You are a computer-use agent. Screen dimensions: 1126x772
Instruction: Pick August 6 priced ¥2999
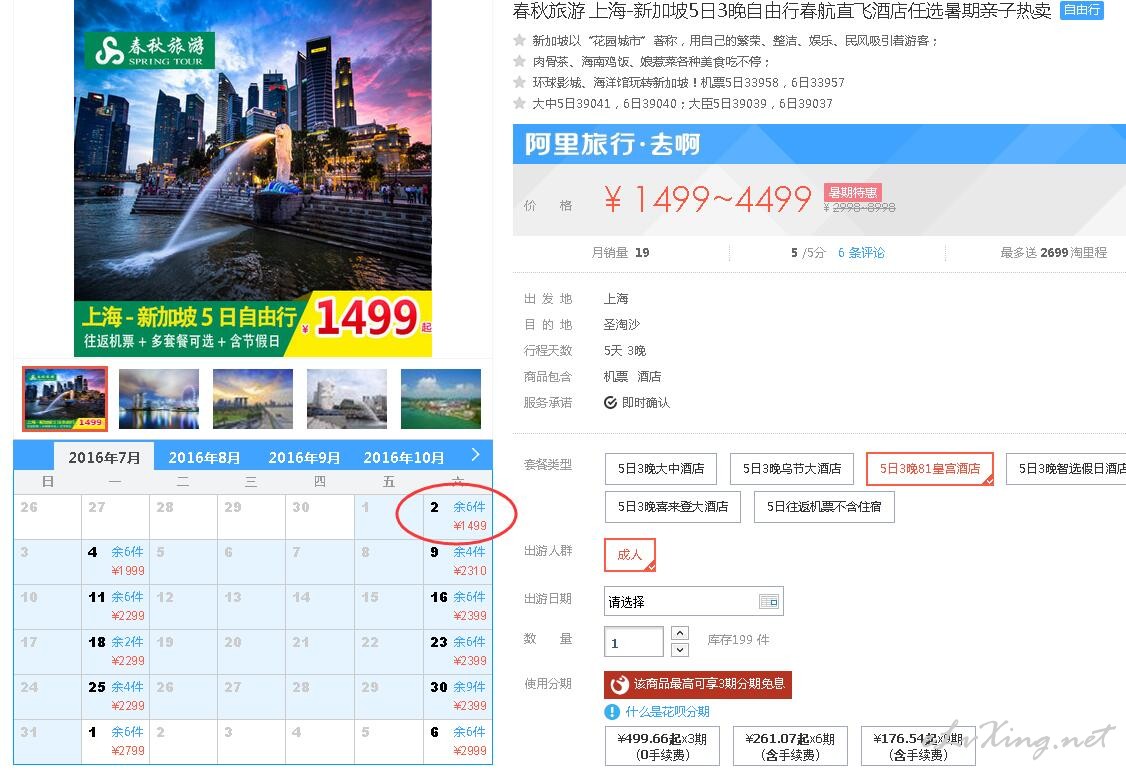[x=457, y=741]
